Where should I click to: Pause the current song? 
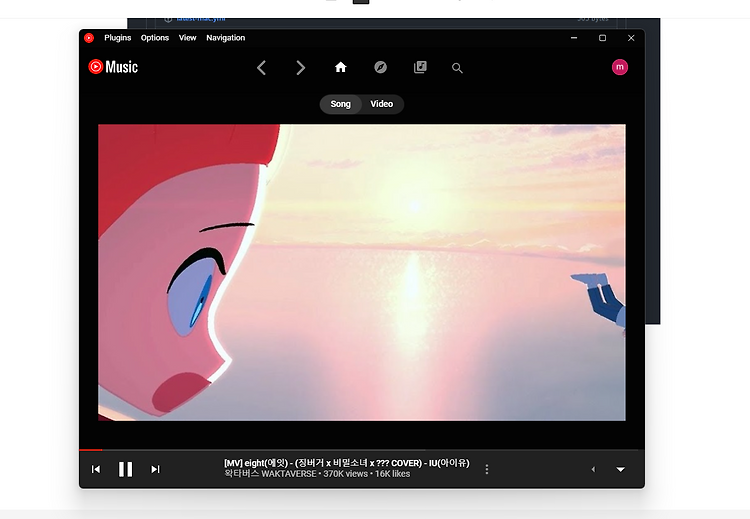pyautogui.click(x=125, y=469)
